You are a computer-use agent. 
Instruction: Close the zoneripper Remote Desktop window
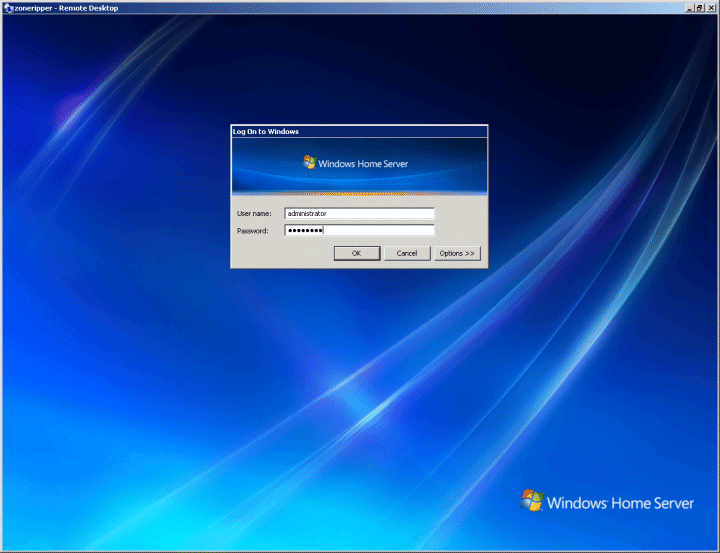[x=711, y=8]
